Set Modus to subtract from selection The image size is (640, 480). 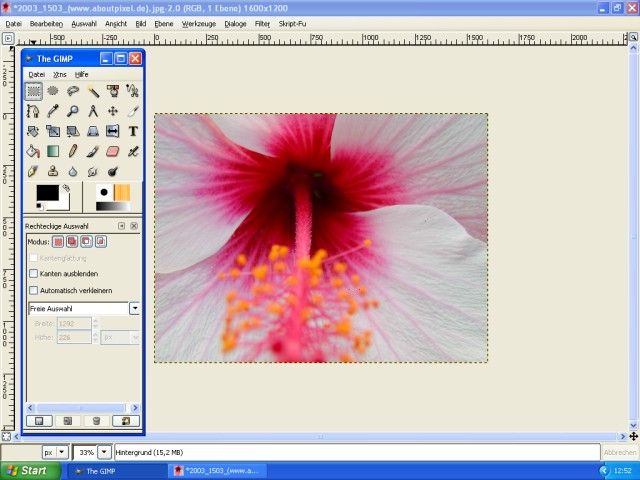pyautogui.click(x=87, y=242)
